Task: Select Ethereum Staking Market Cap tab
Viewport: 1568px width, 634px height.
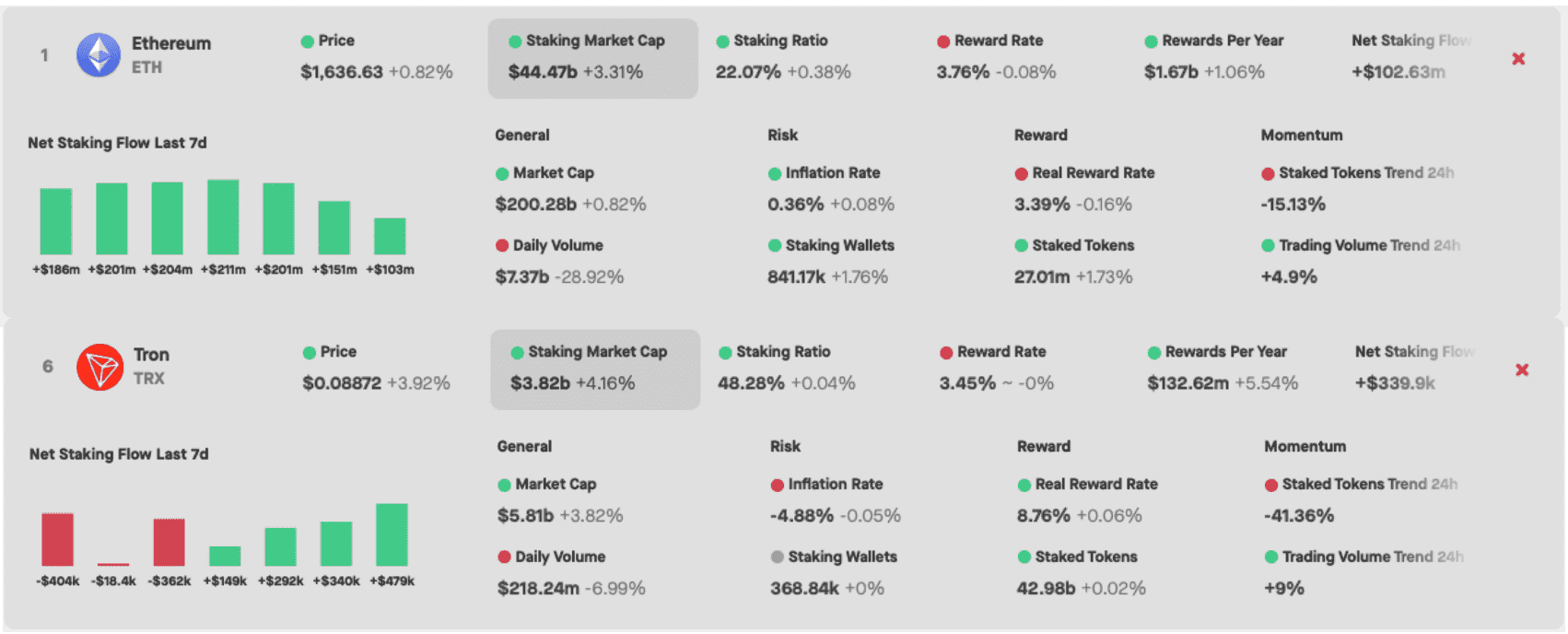Action: (592, 57)
